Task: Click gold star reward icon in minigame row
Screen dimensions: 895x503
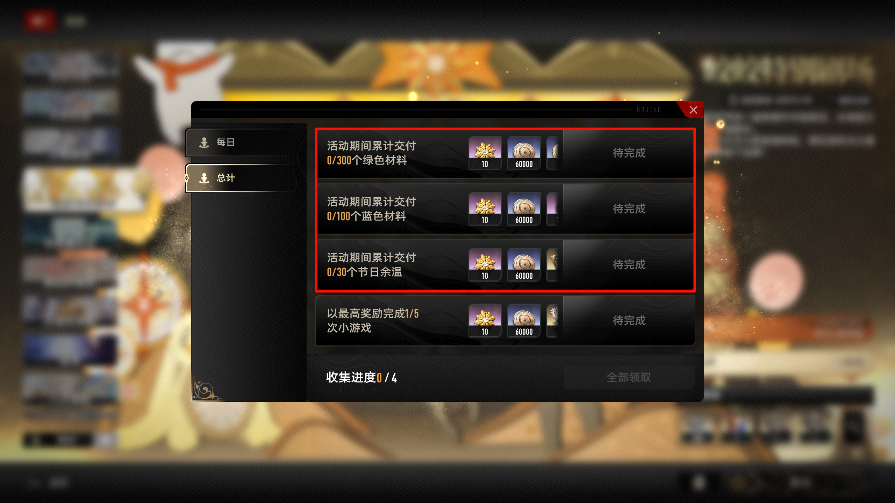Action: click(485, 320)
